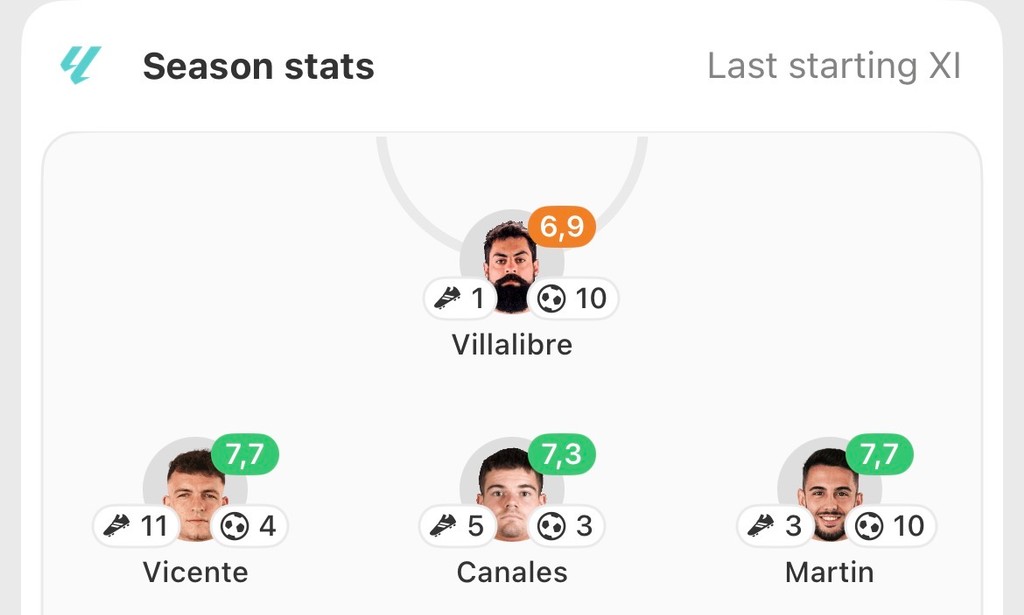Click Villalibre's goals football icon
This screenshot has width=1024, height=615.
pos(552,298)
